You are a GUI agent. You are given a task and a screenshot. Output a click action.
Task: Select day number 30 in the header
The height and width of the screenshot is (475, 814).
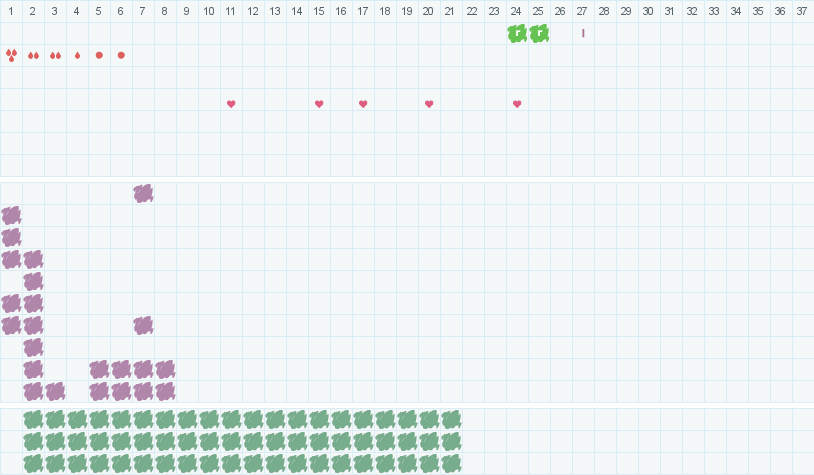648,11
